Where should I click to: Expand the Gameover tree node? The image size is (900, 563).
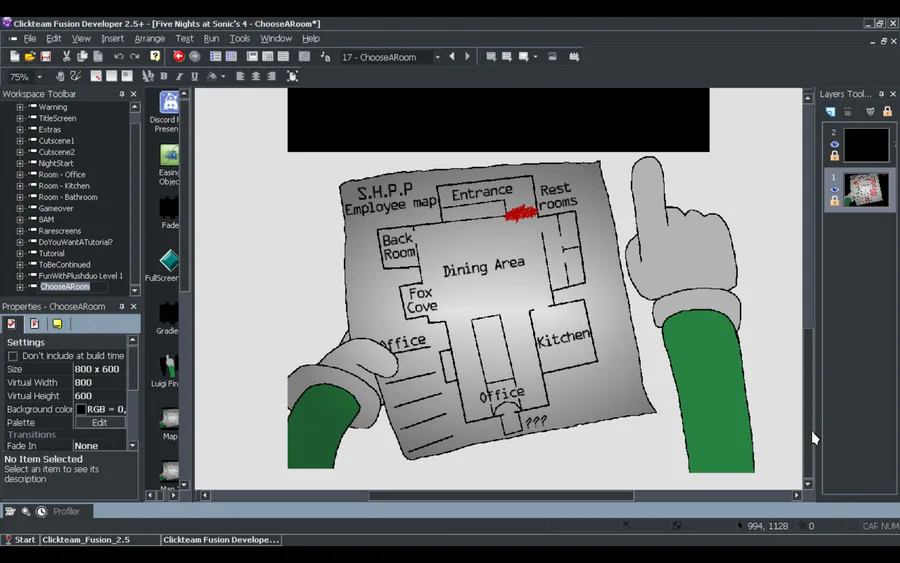coord(20,208)
